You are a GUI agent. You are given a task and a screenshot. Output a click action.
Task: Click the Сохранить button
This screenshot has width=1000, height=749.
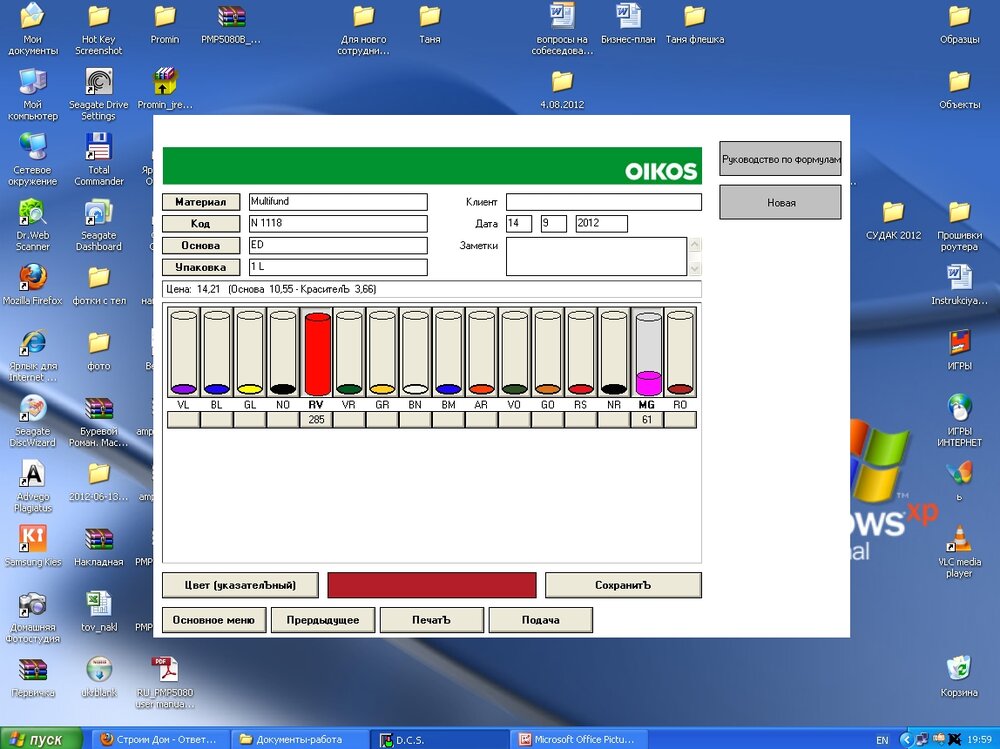click(x=622, y=585)
